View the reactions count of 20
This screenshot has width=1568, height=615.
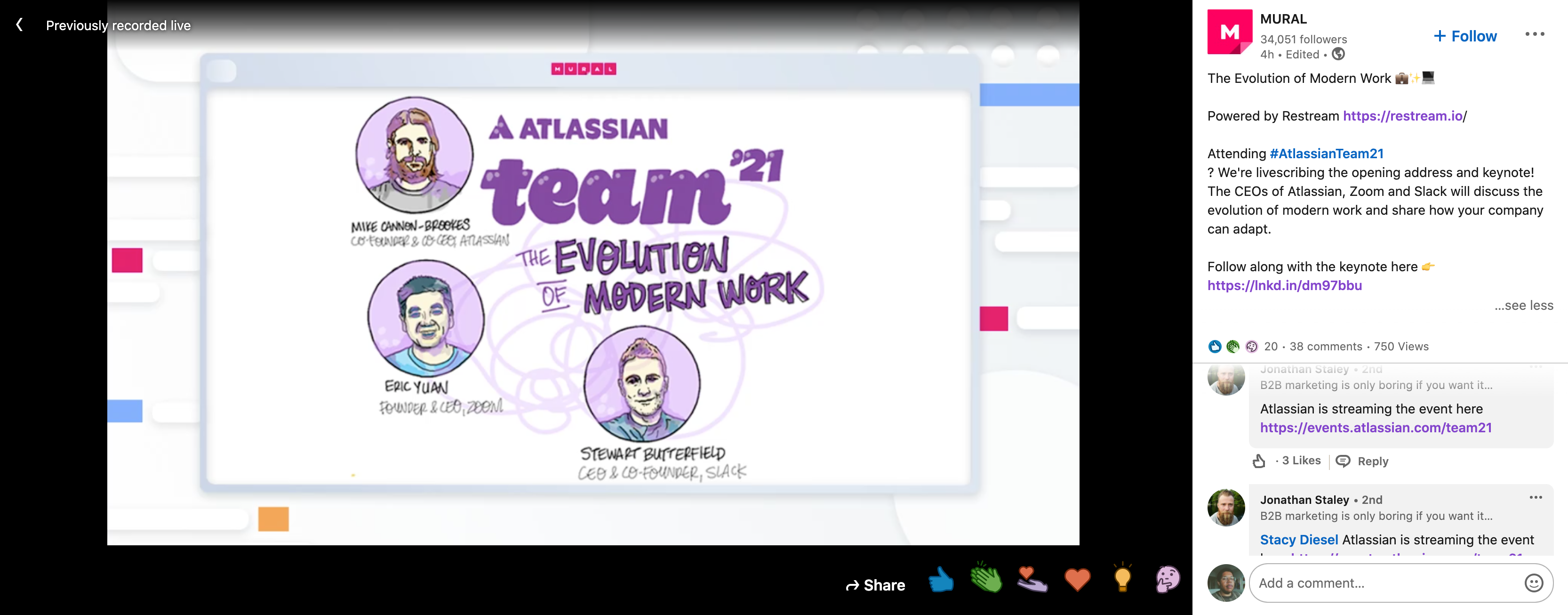[x=1270, y=347]
